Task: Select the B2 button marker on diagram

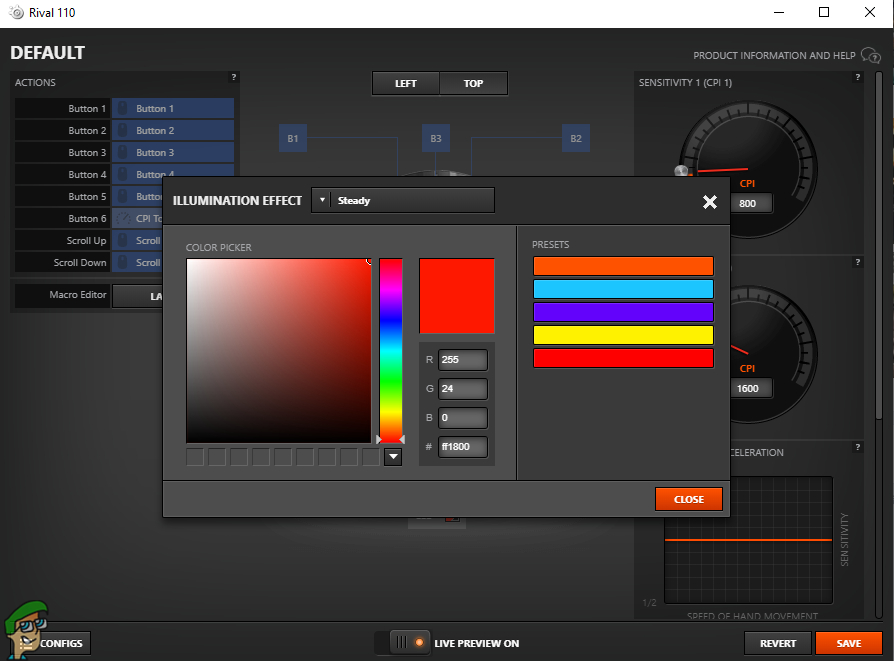Action: tap(575, 139)
